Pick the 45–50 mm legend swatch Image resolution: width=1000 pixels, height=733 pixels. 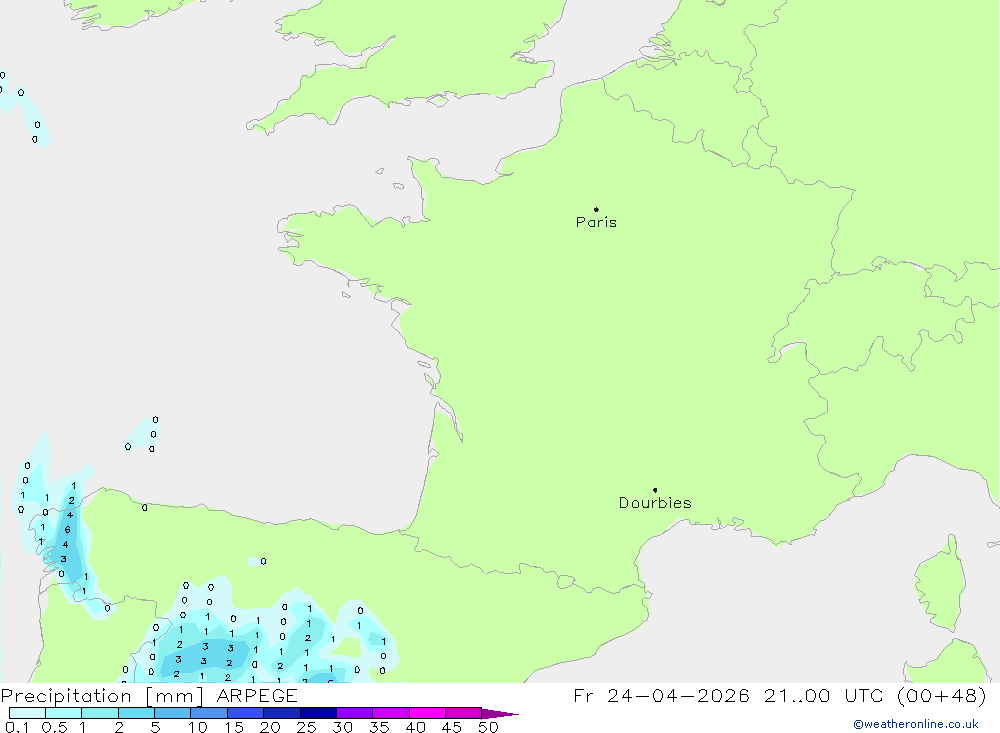pos(464,713)
